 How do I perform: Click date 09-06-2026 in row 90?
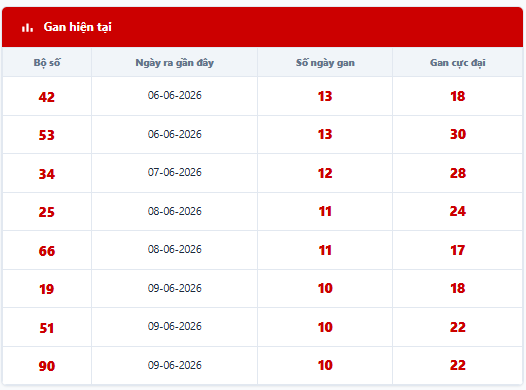click(174, 365)
